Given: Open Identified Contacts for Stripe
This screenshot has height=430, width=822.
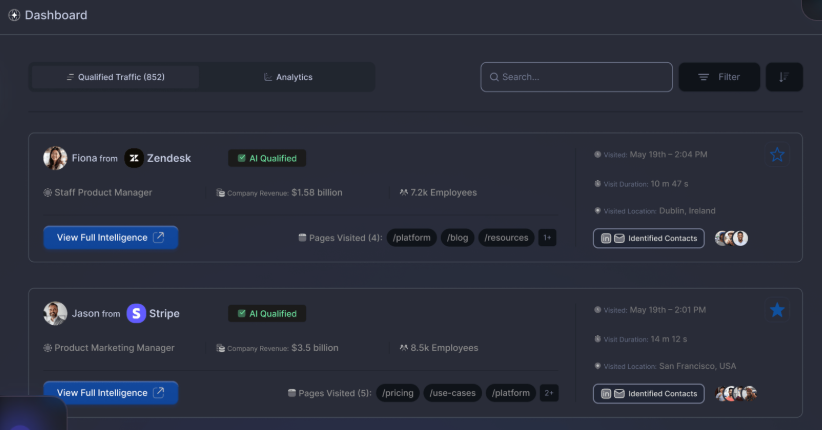Looking at the screenshot, I should (648, 393).
